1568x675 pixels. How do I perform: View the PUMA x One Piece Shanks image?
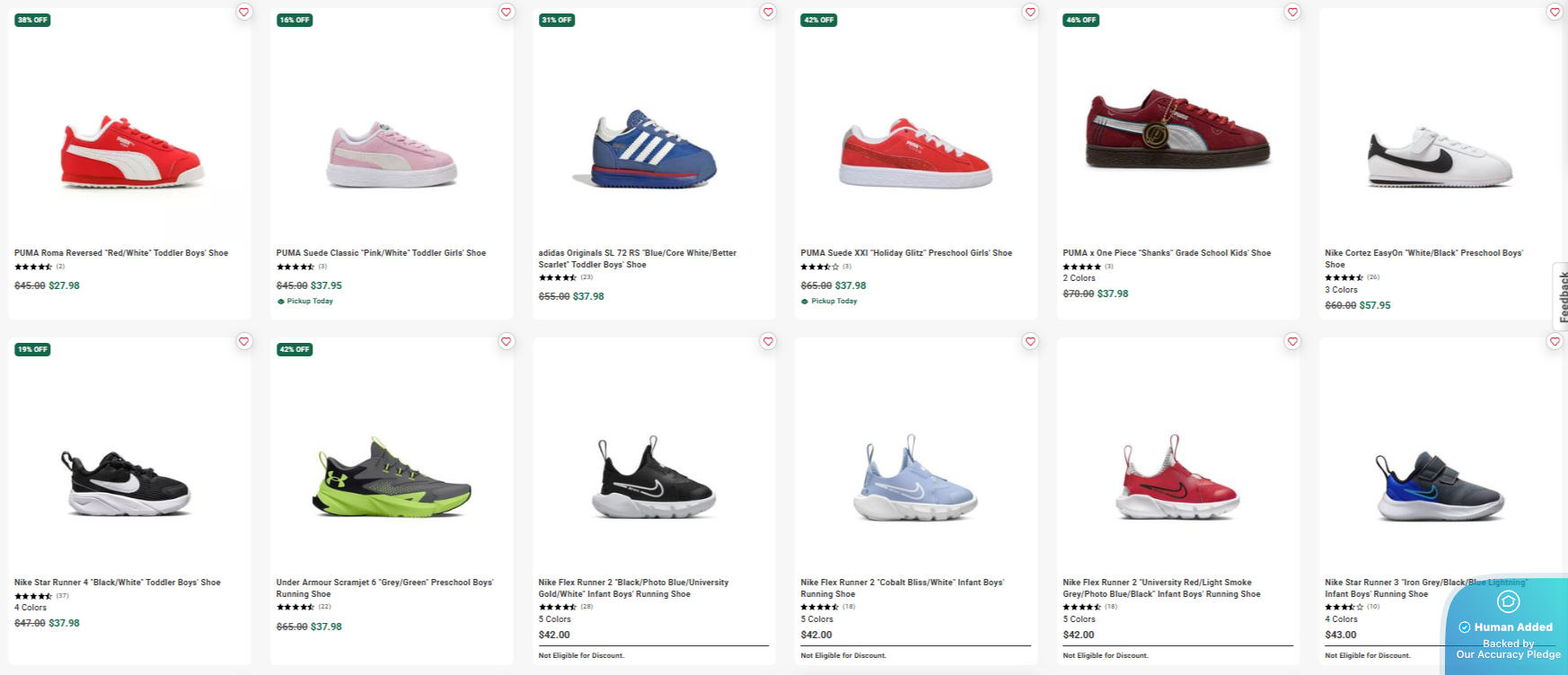point(1177,132)
